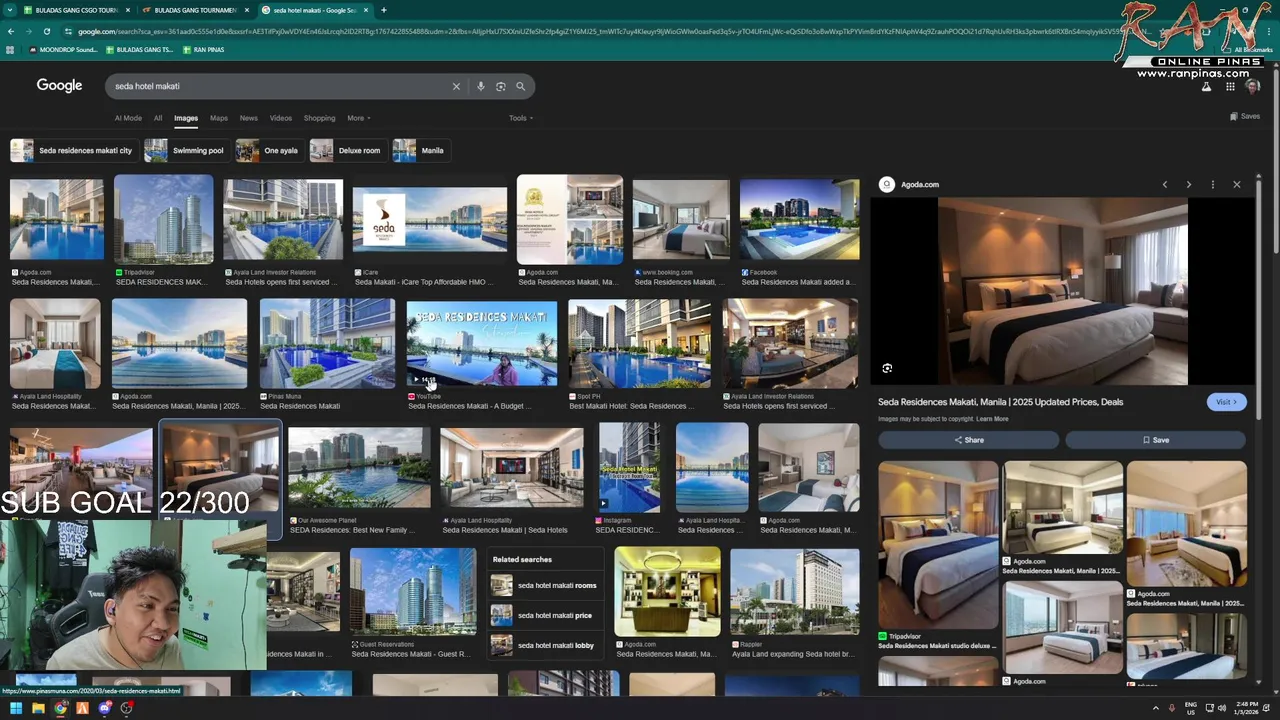Open the Google apps grid
This screenshot has height=720, width=1280.
pos(1230,87)
